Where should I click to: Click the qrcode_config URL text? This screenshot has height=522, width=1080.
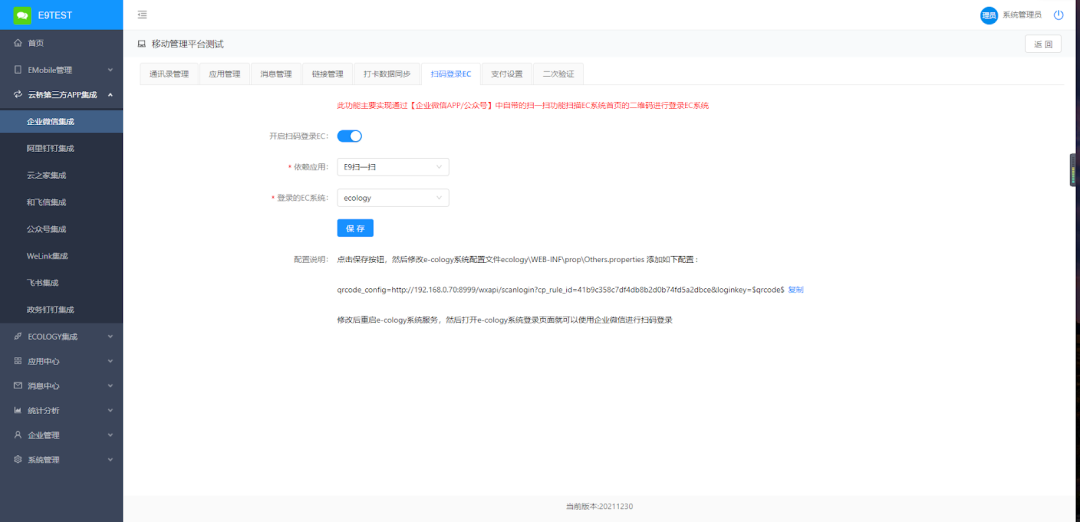click(561, 290)
